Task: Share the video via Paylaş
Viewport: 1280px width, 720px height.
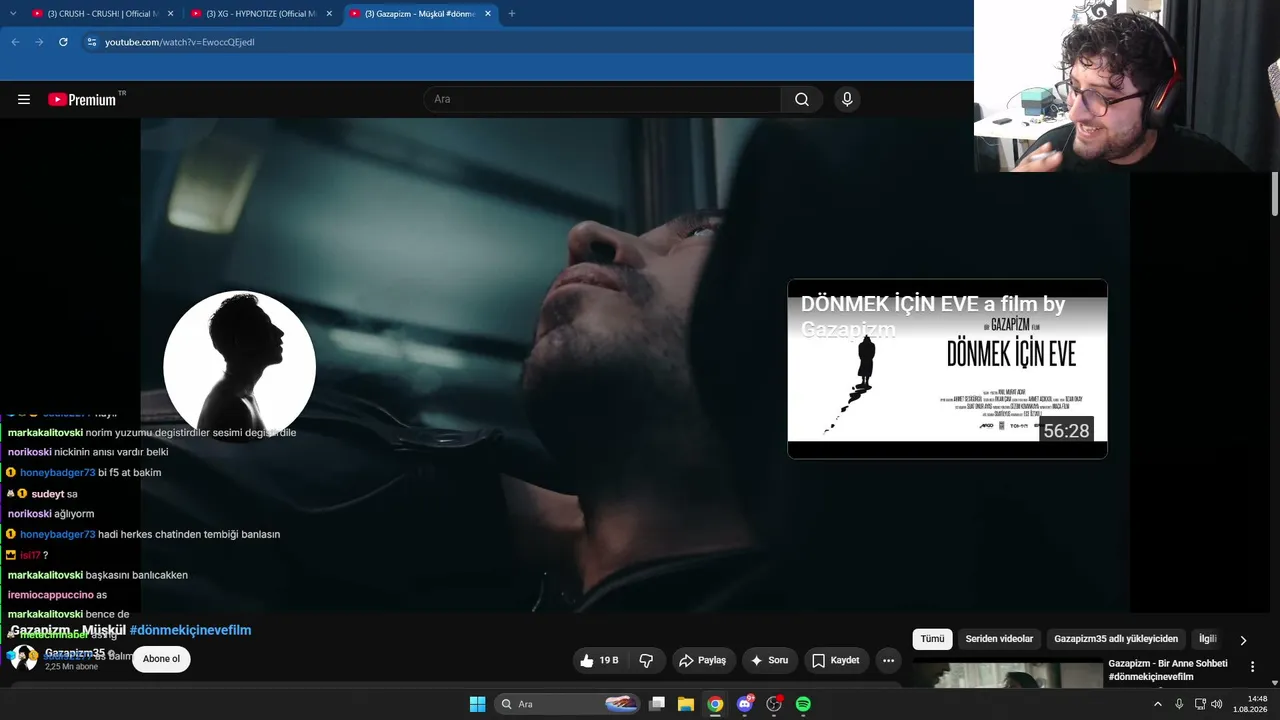Action: (702, 660)
